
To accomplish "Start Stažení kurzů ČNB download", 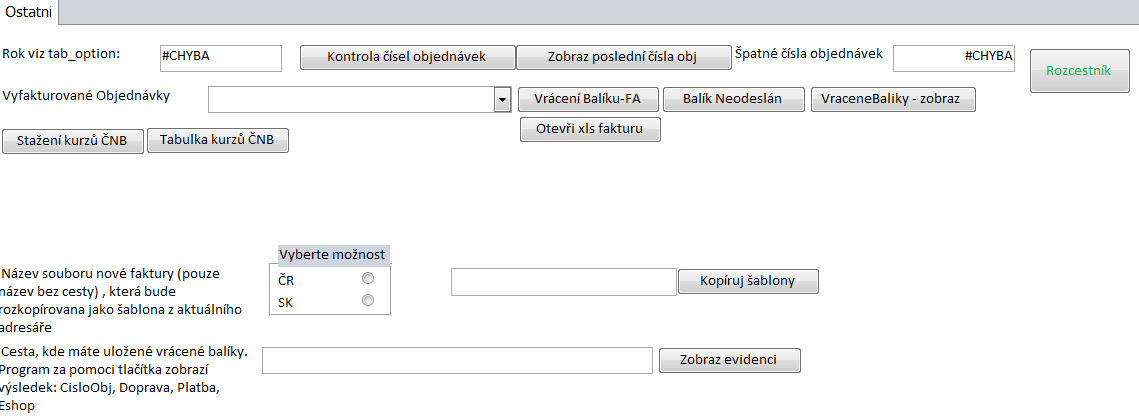I will (73, 141).
